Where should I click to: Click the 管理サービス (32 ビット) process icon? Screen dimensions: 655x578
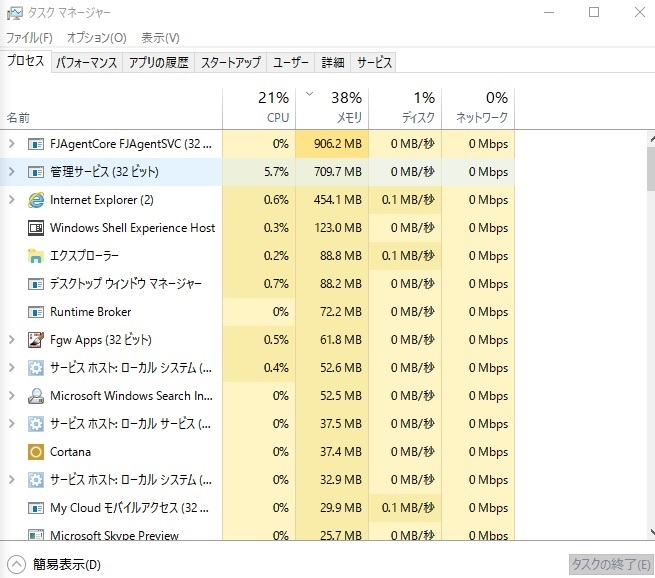pos(36,172)
